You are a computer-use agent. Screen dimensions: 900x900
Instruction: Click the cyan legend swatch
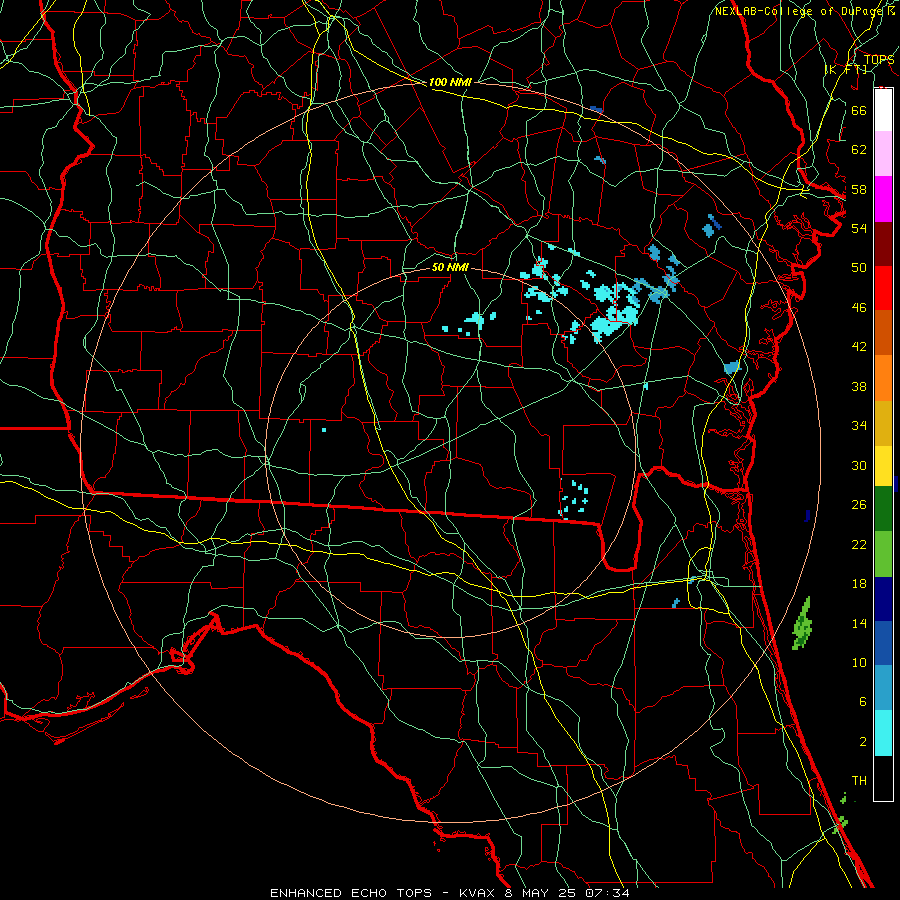(x=883, y=733)
